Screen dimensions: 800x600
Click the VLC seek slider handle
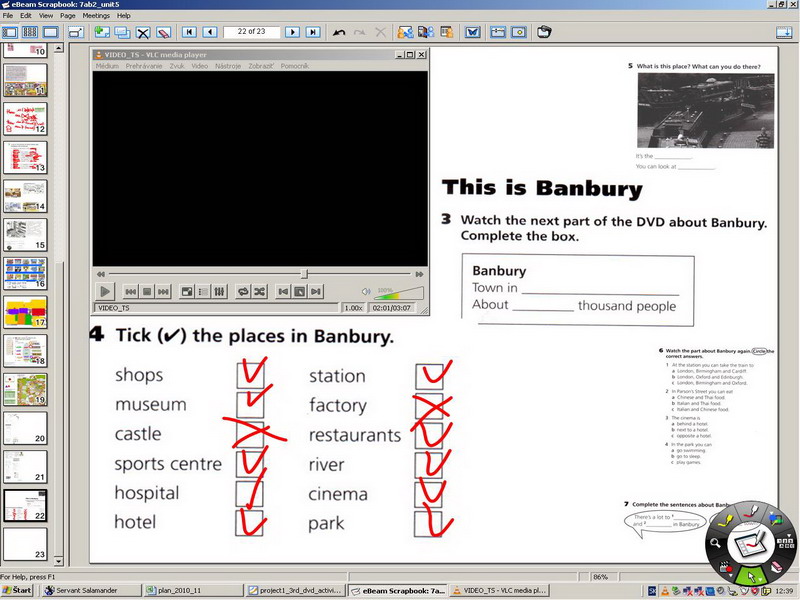click(304, 274)
